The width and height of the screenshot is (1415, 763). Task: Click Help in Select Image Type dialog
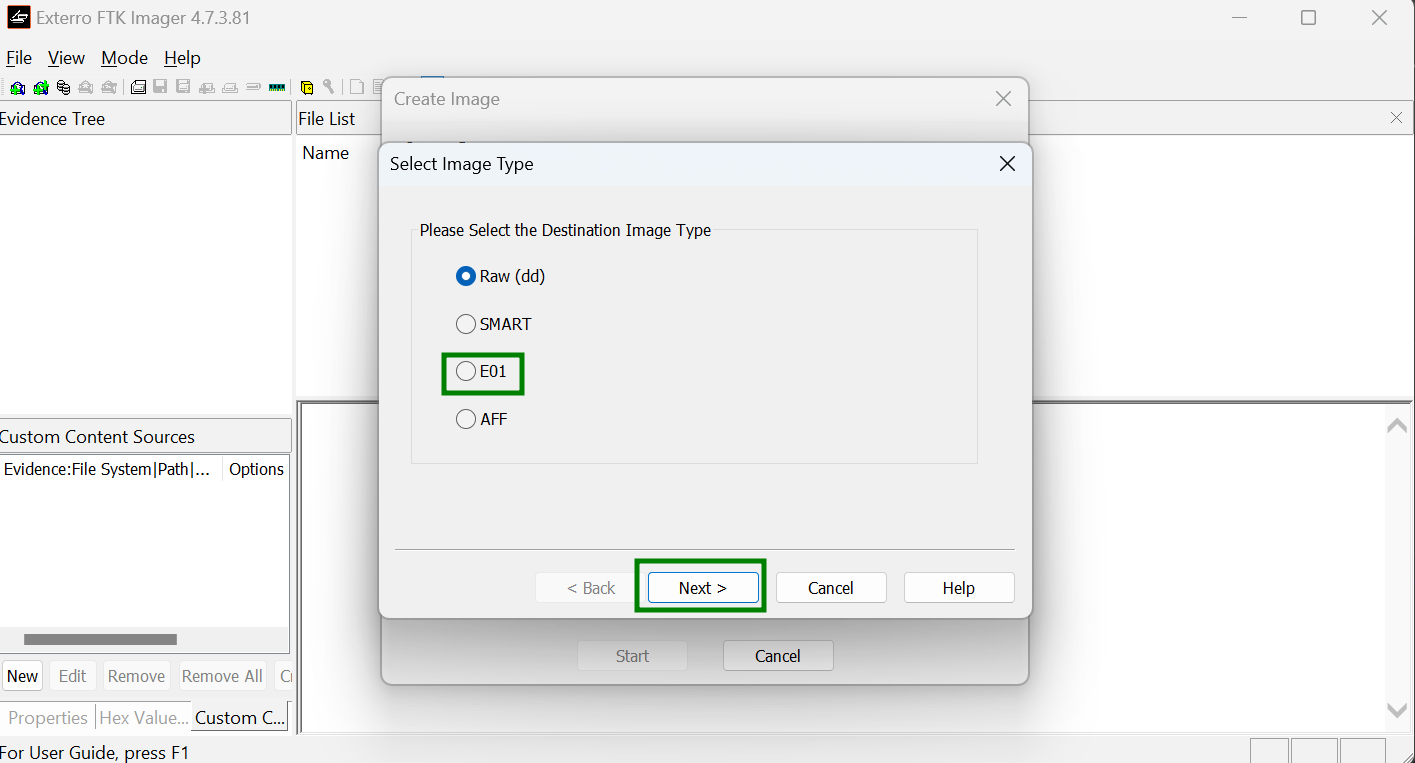coord(959,588)
